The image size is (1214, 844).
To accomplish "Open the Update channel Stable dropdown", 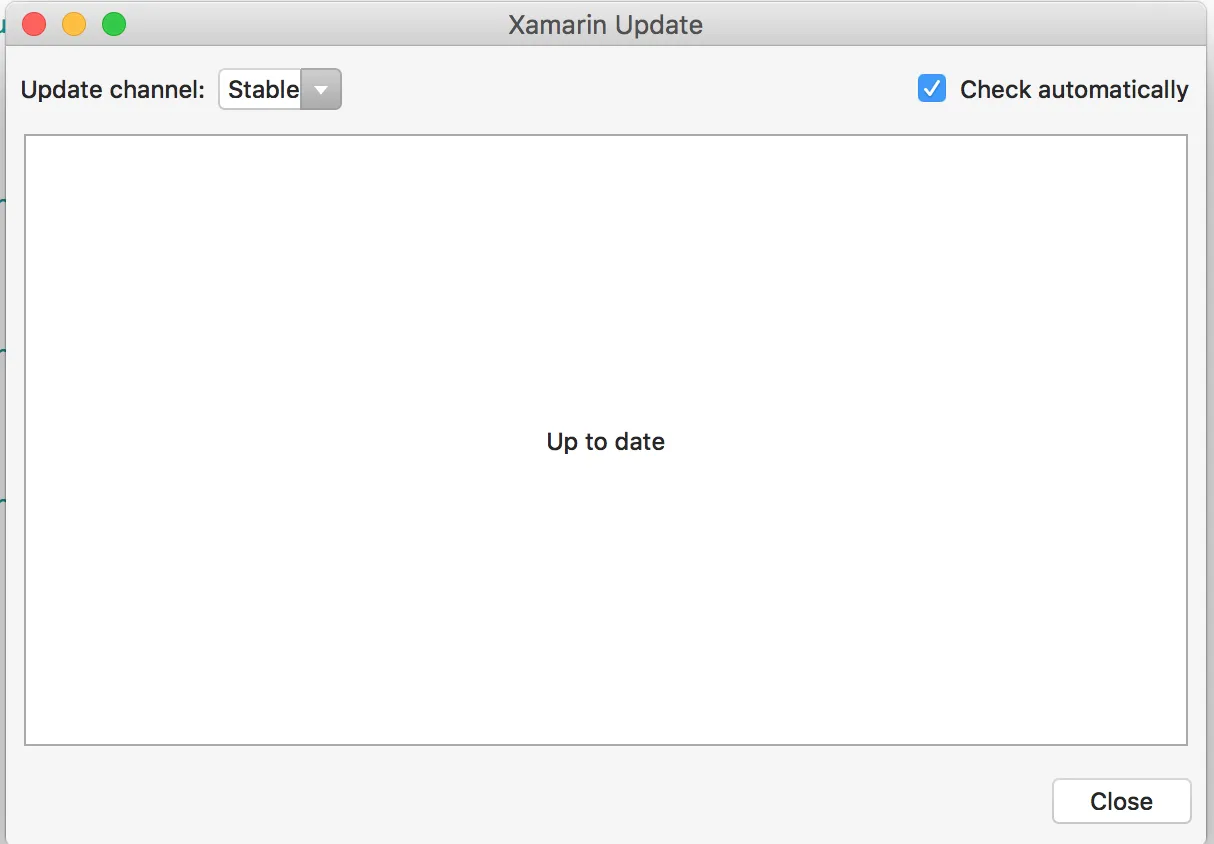I will click(x=280, y=89).
